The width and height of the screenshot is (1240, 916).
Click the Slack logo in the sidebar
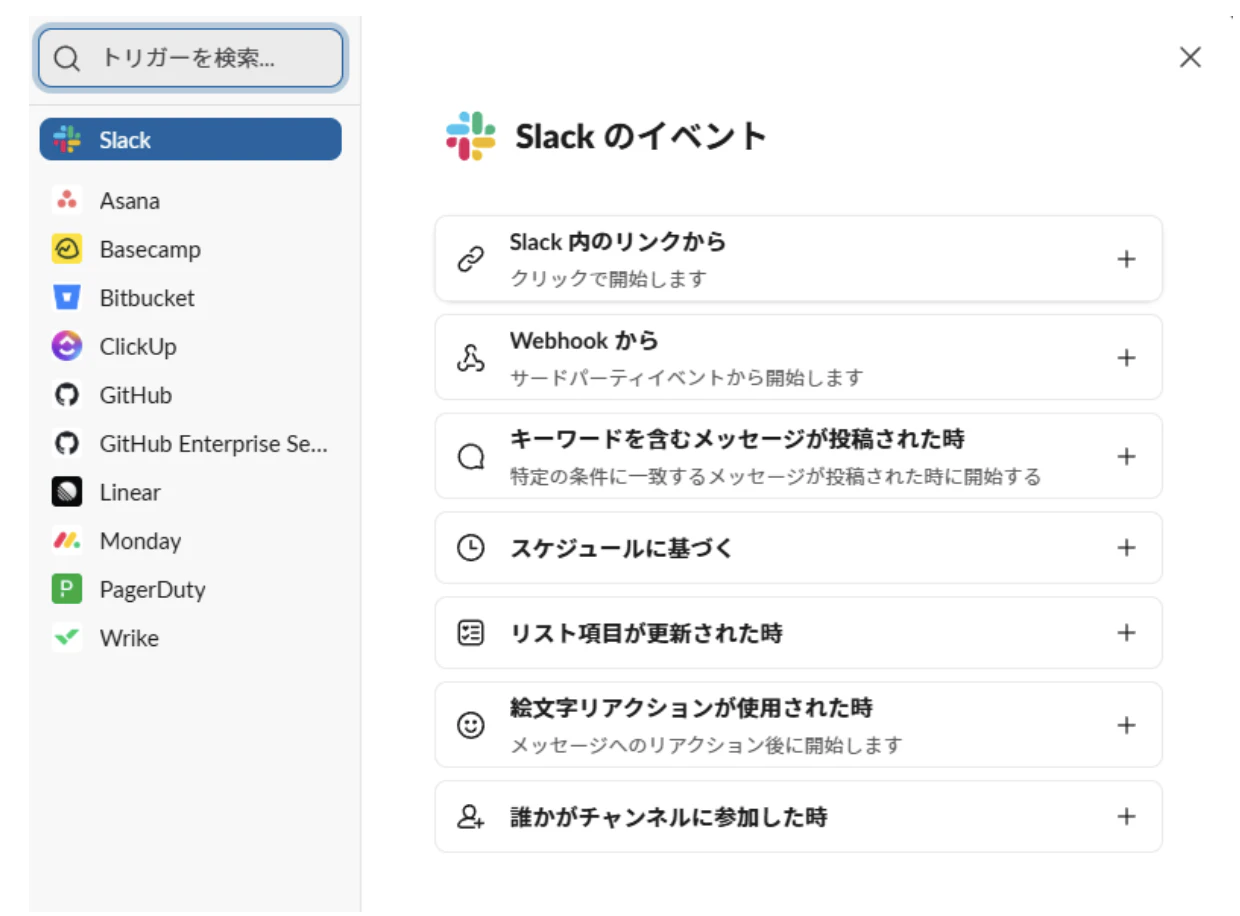point(67,139)
